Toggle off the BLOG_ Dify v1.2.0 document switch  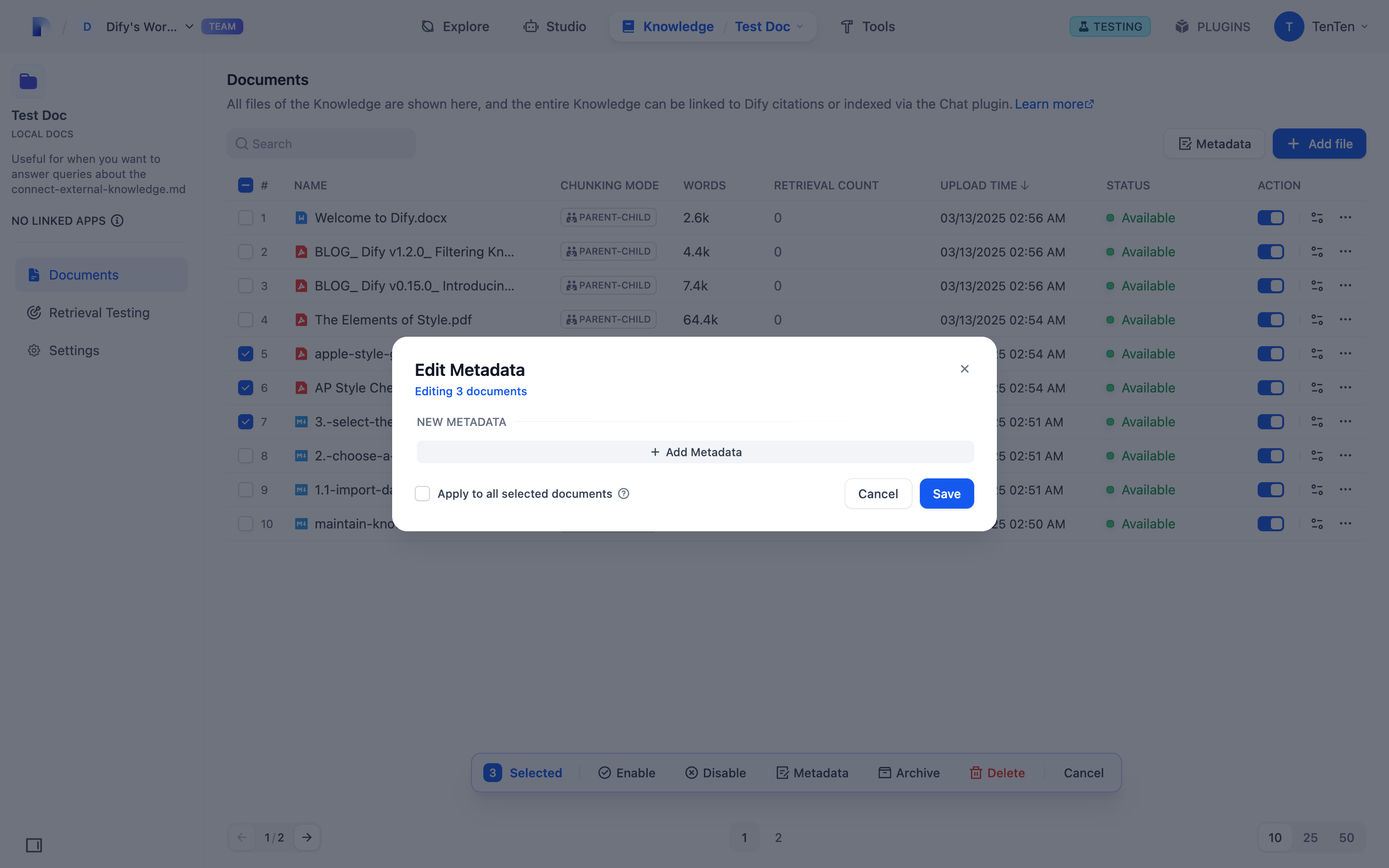1270,251
